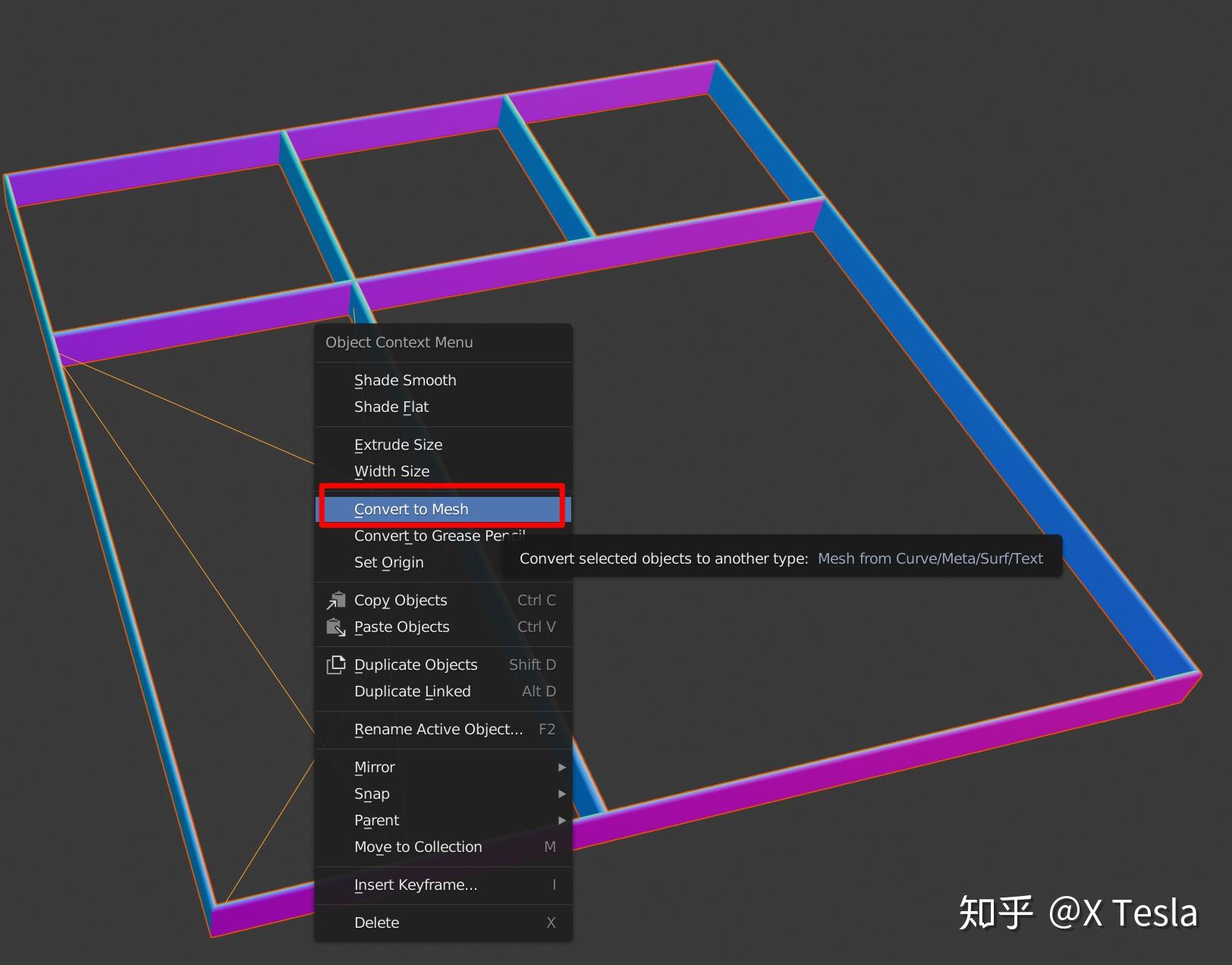This screenshot has height=965, width=1232.
Task: Open Rename Active Object dialog
Action: tap(438, 729)
